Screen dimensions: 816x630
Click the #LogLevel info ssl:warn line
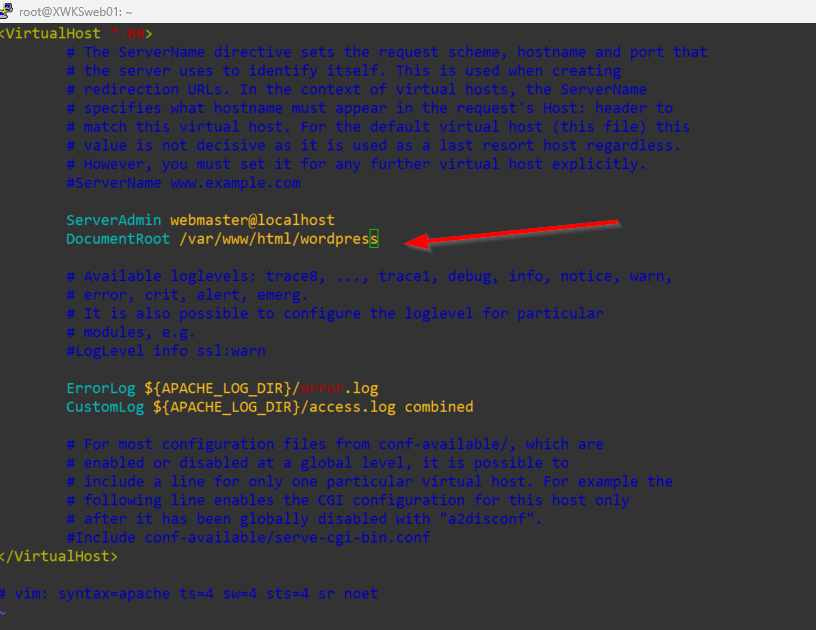tap(166, 351)
